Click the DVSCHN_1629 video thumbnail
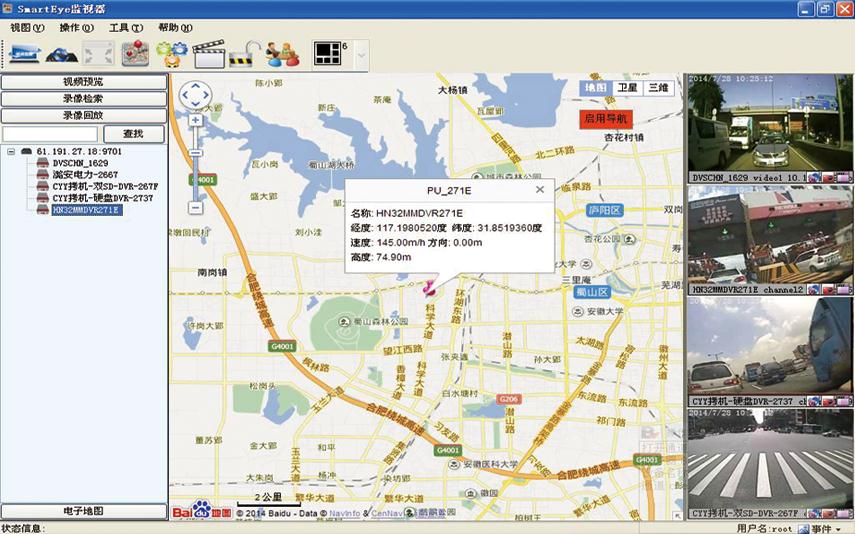Screen dimensions: 855x534 click(770, 123)
